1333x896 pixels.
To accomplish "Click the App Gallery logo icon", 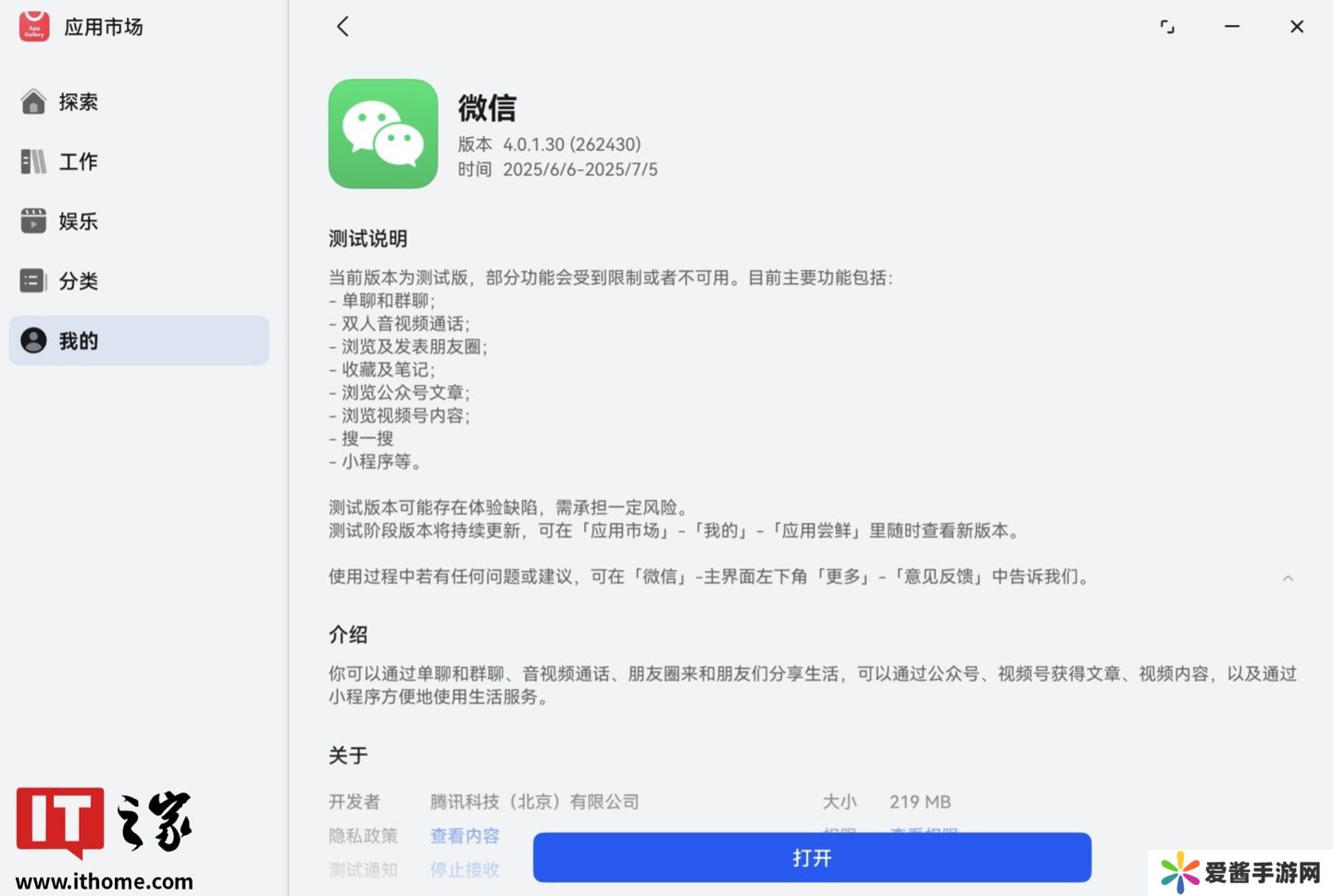I will coord(34,26).
